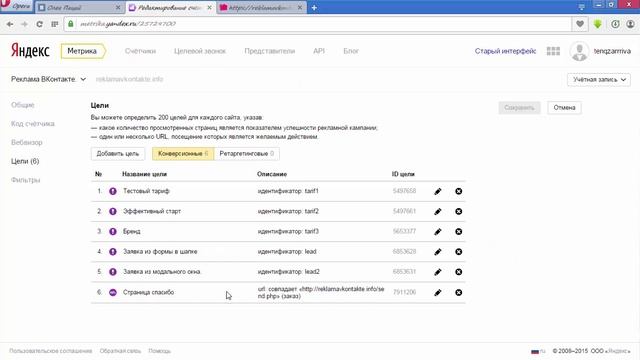Open the Фильтры section

click(x=25, y=180)
